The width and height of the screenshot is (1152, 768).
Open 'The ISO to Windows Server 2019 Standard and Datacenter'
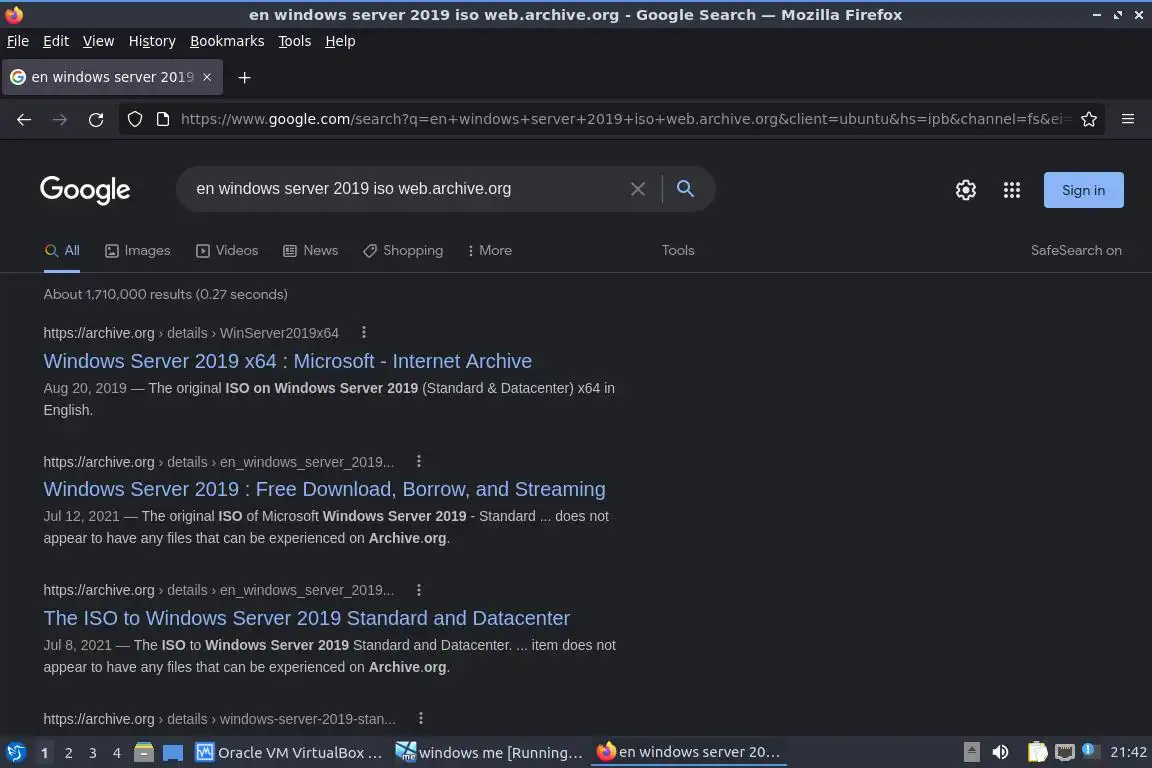click(306, 618)
